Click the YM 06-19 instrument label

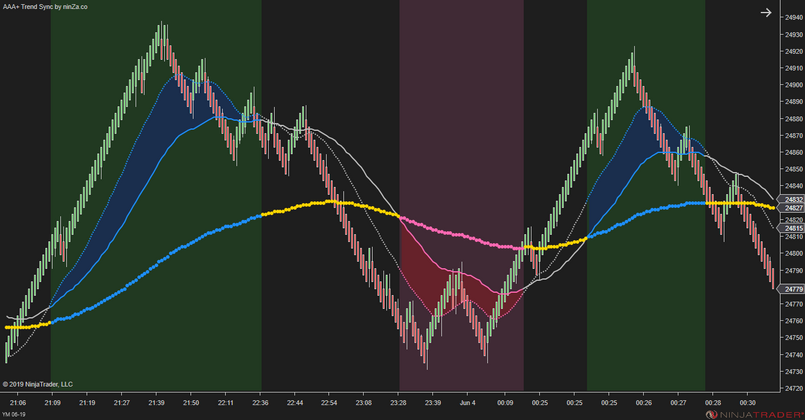tap(16, 413)
